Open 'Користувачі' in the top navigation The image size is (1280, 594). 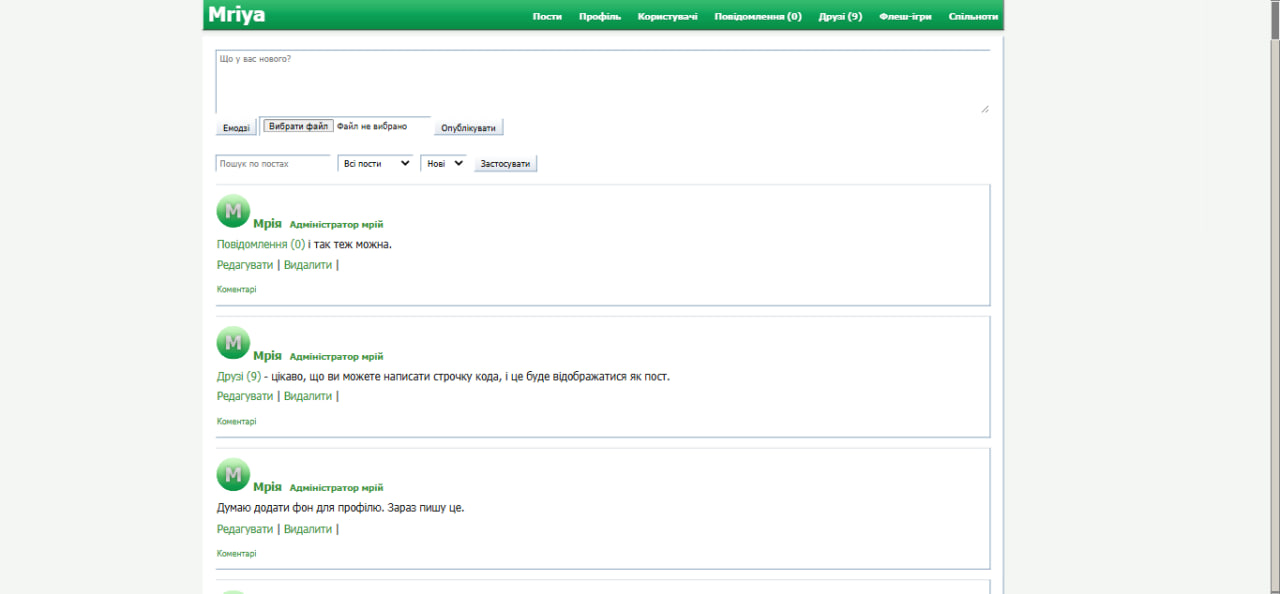pos(668,16)
